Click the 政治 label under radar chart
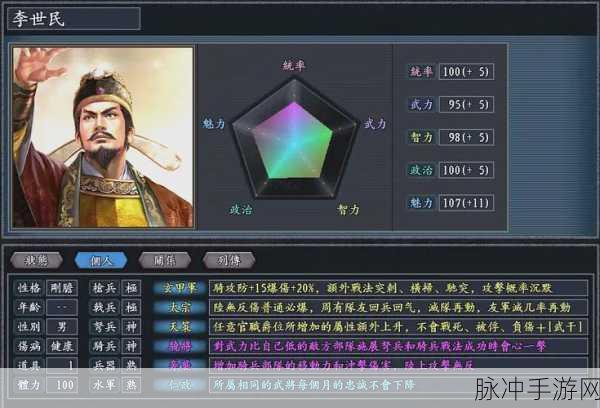Viewport: 600px width, 408px height. [241, 209]
